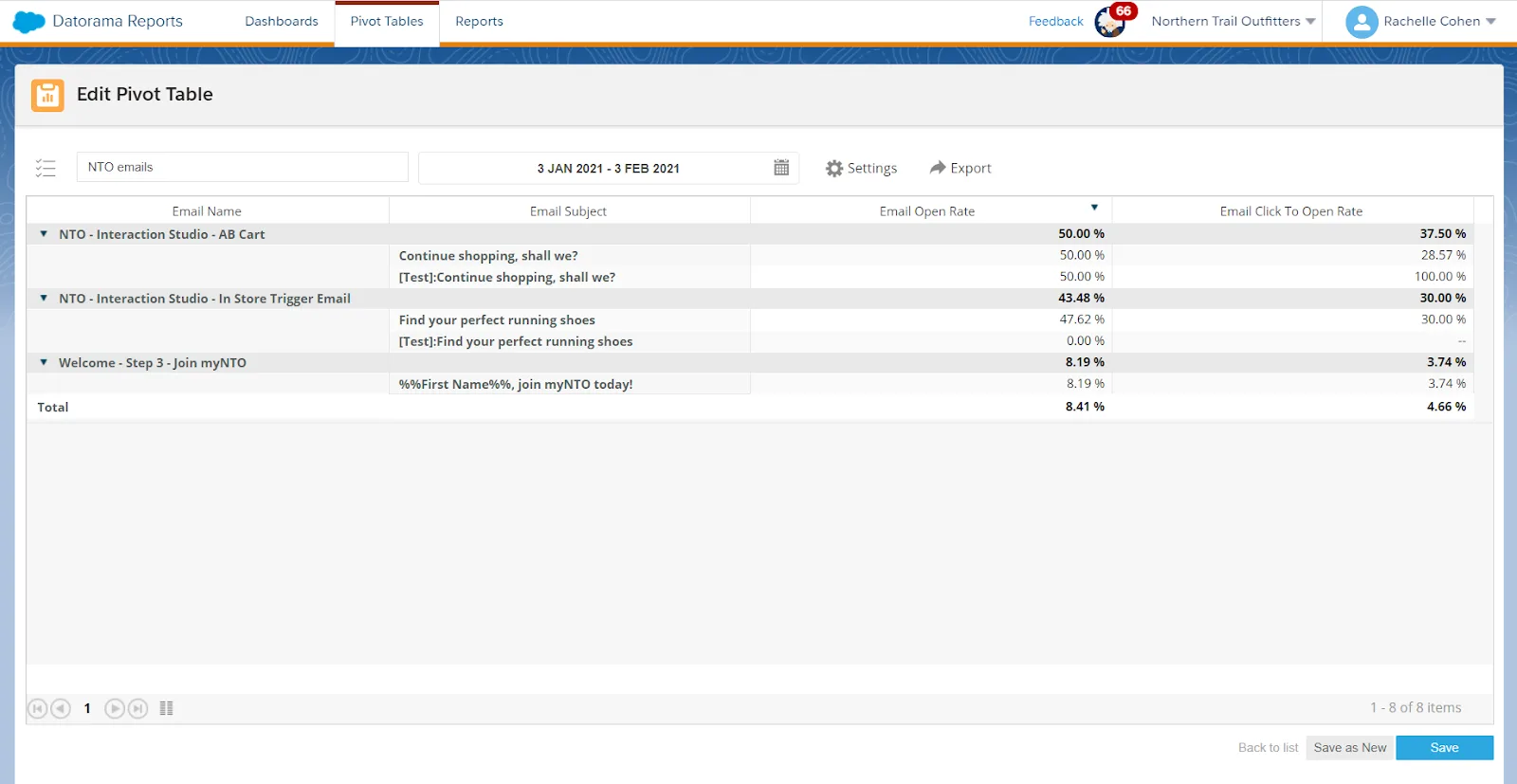Click '1 - 8 of 8 items' pager text
1517x784 pixels.
pos(1416,707)
